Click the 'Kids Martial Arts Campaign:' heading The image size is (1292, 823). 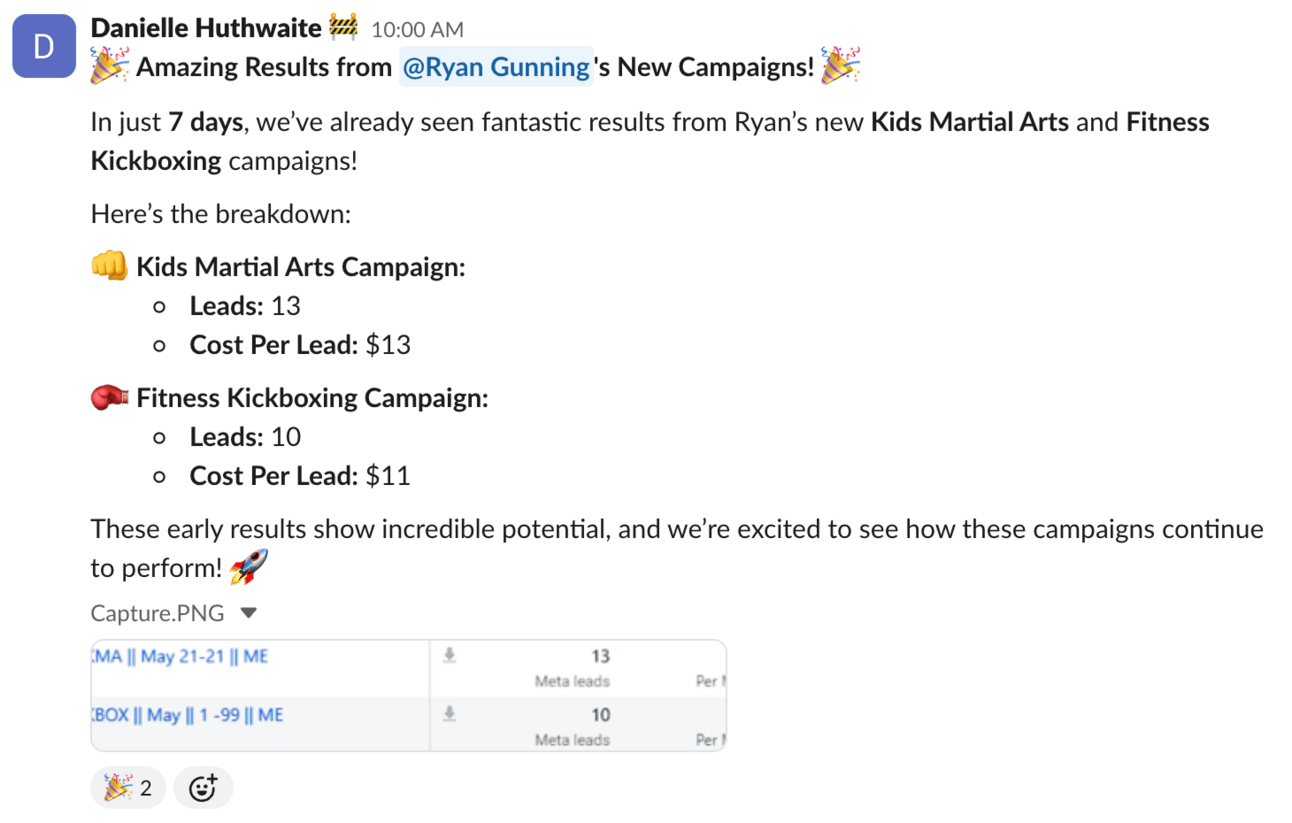[x=300, y=266]
